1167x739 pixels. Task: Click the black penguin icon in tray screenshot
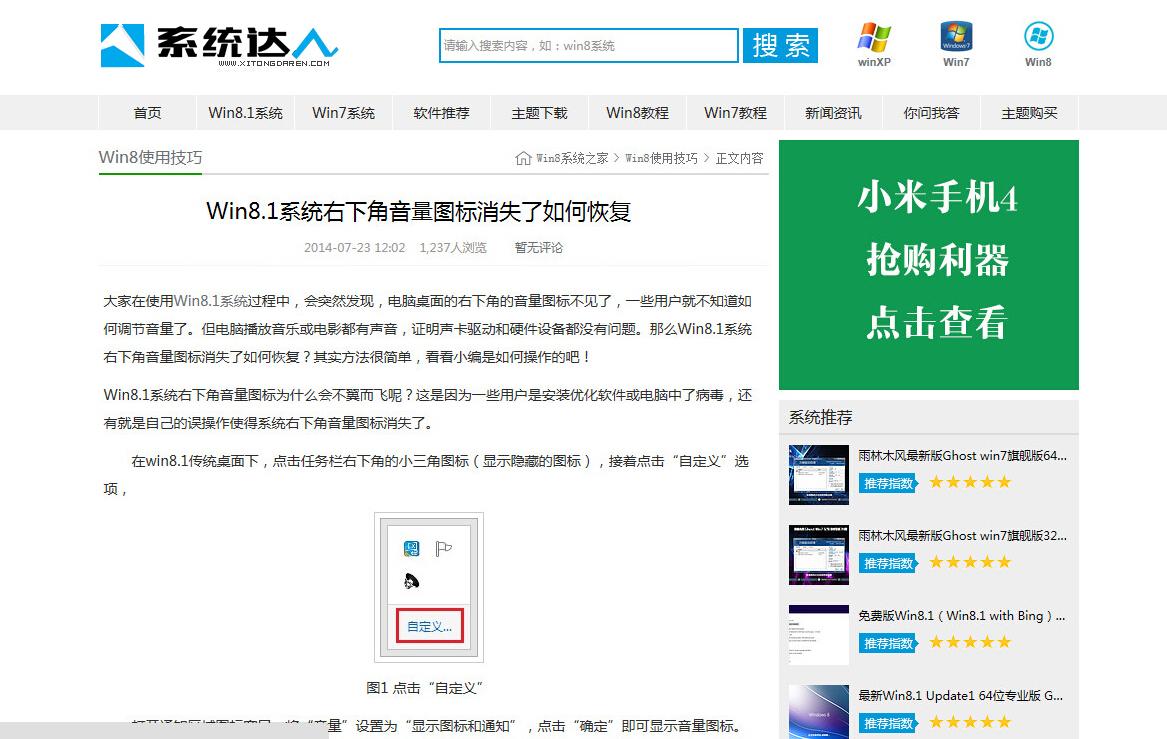pos(411,580)
